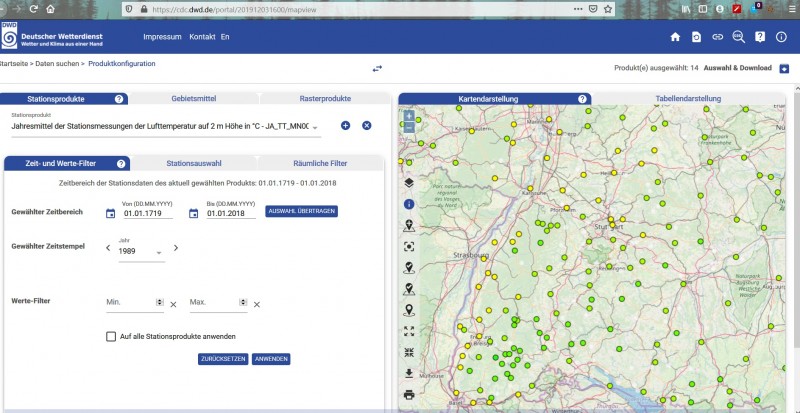
Task: Click the AUSWAHL ÜBERTRAGEN button
Action: [x=301, y=210]
